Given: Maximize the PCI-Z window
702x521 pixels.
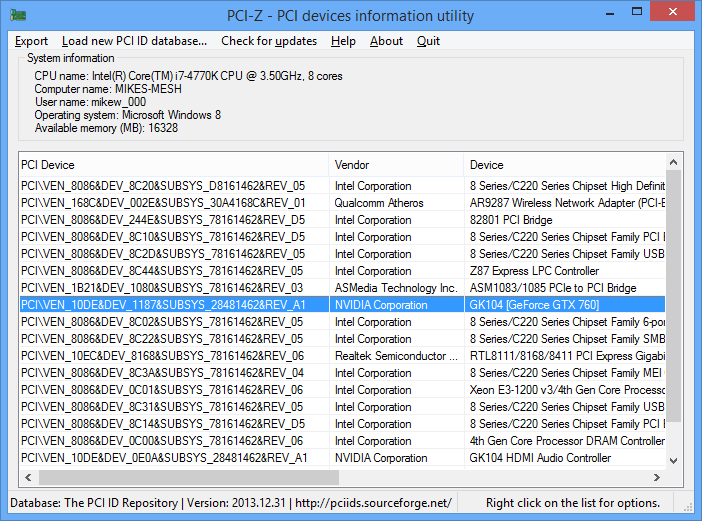Looking at the screenshot, I should [637, 12].
